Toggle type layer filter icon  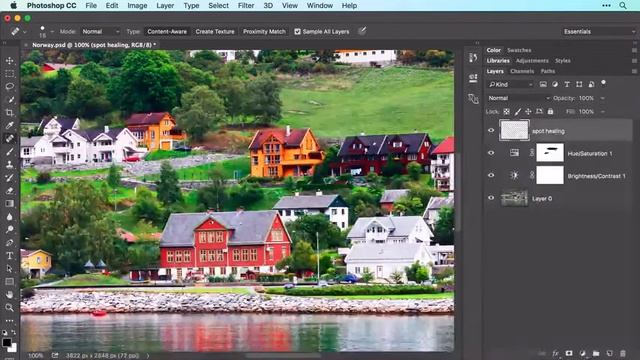567,84
